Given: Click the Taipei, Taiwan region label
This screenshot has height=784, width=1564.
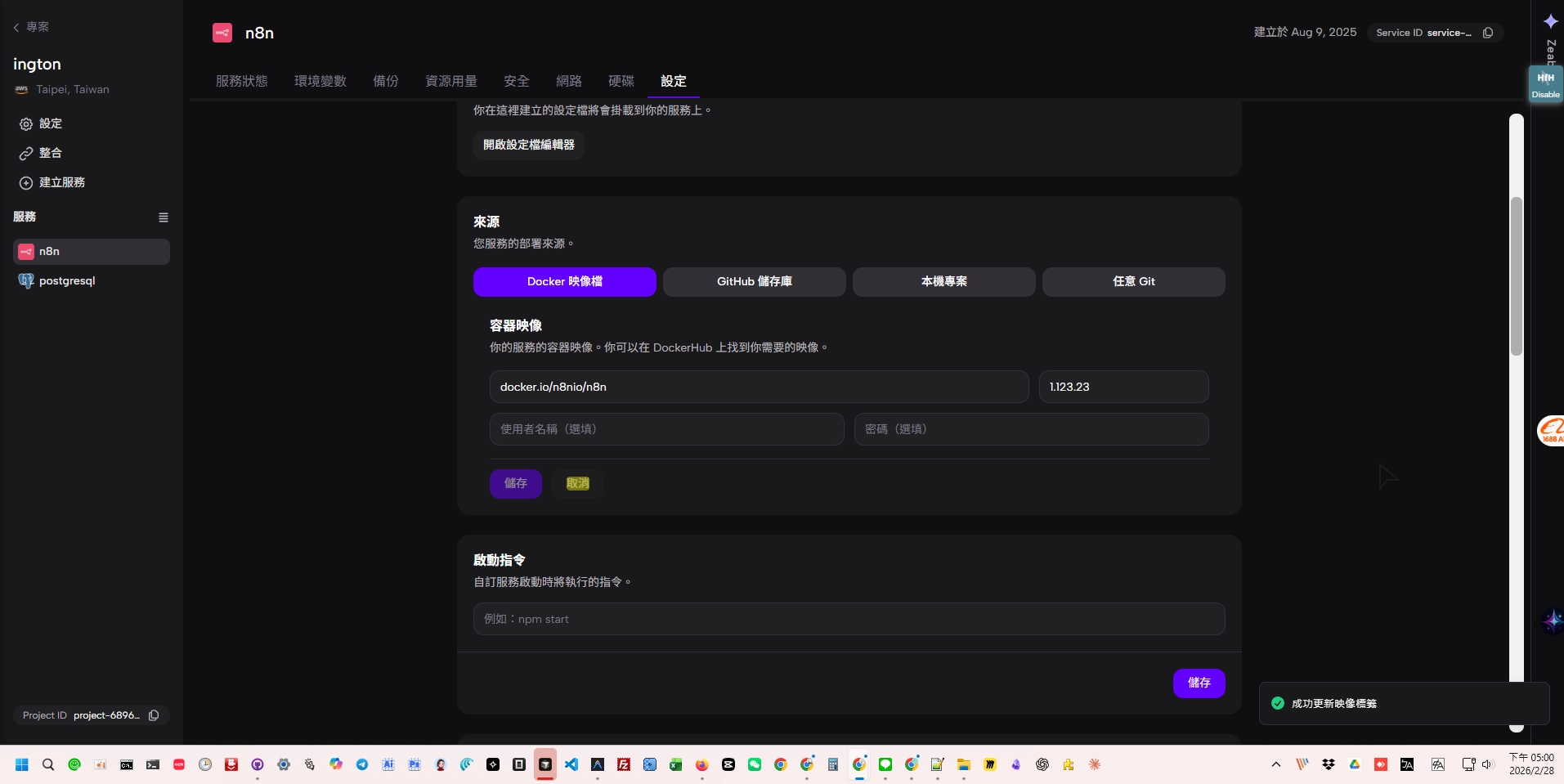Looking at the screenshot, I should [x=73, y=90].
